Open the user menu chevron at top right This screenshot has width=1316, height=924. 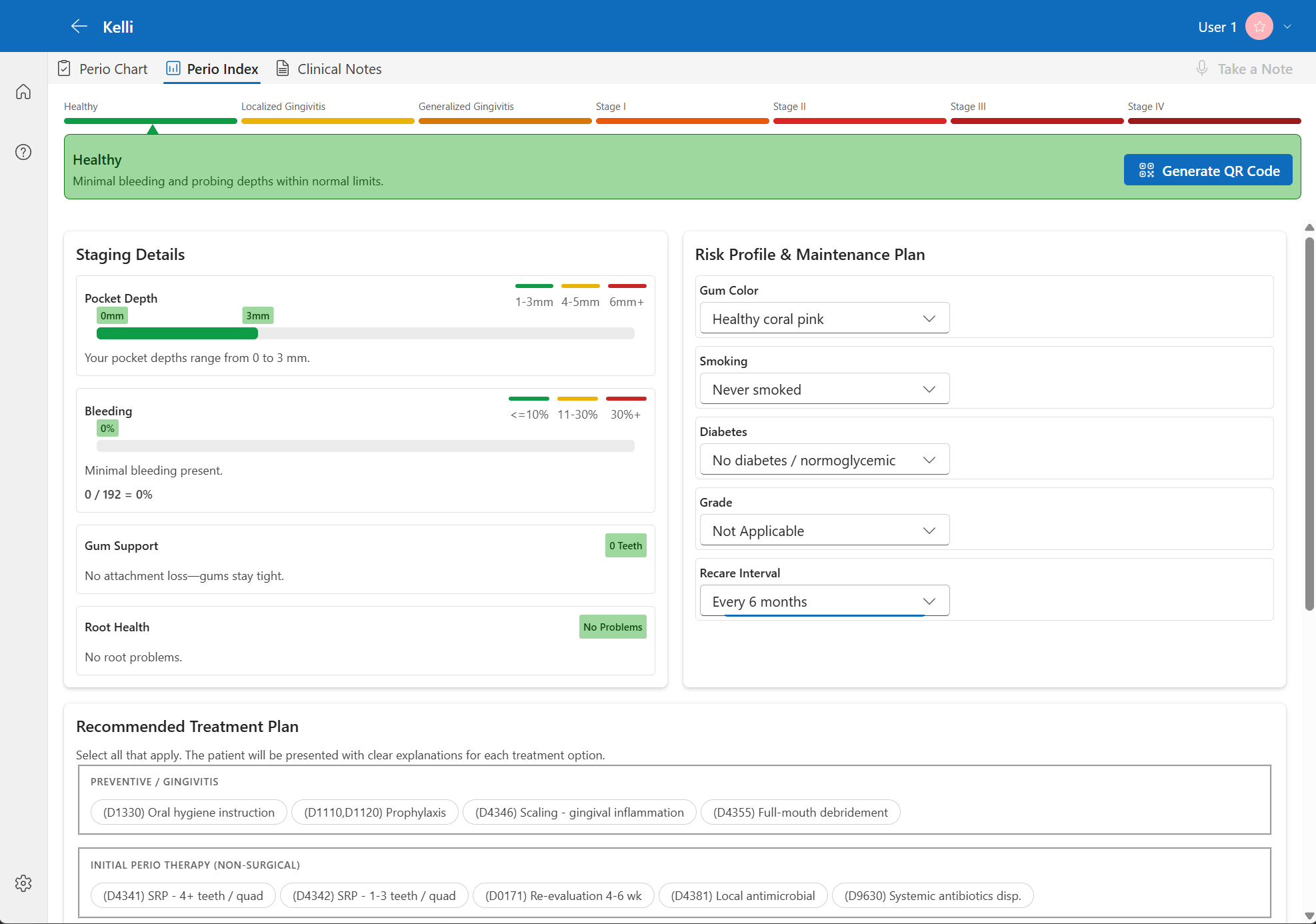(x=1287, y=27)
